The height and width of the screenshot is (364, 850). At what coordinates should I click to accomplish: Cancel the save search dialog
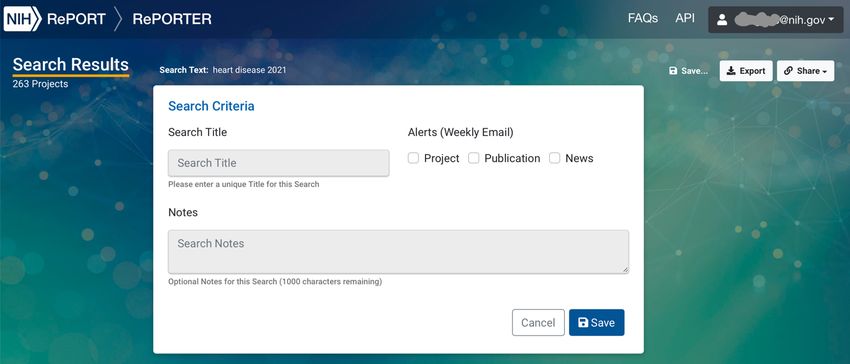538,323
